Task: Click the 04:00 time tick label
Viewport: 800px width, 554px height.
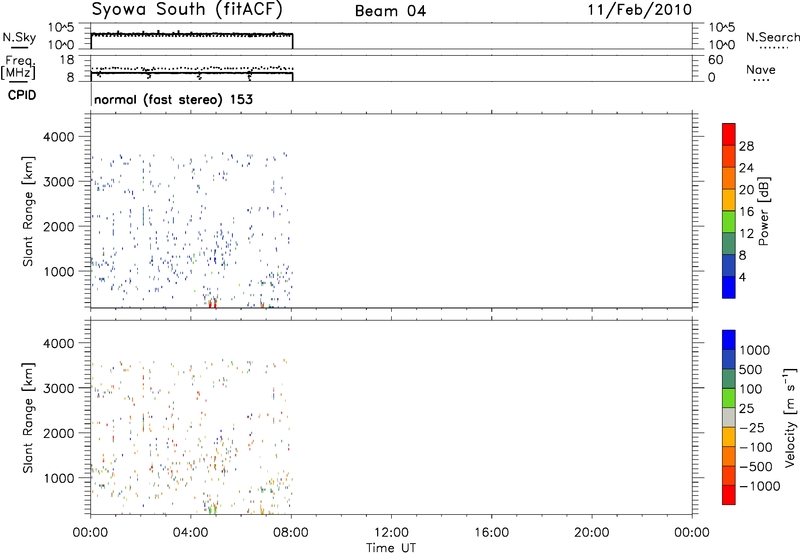Action: 190,533
